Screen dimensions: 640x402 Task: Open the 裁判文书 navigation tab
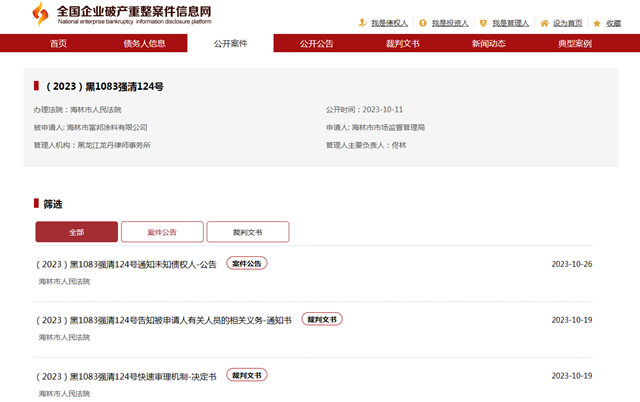coord(403,43)
